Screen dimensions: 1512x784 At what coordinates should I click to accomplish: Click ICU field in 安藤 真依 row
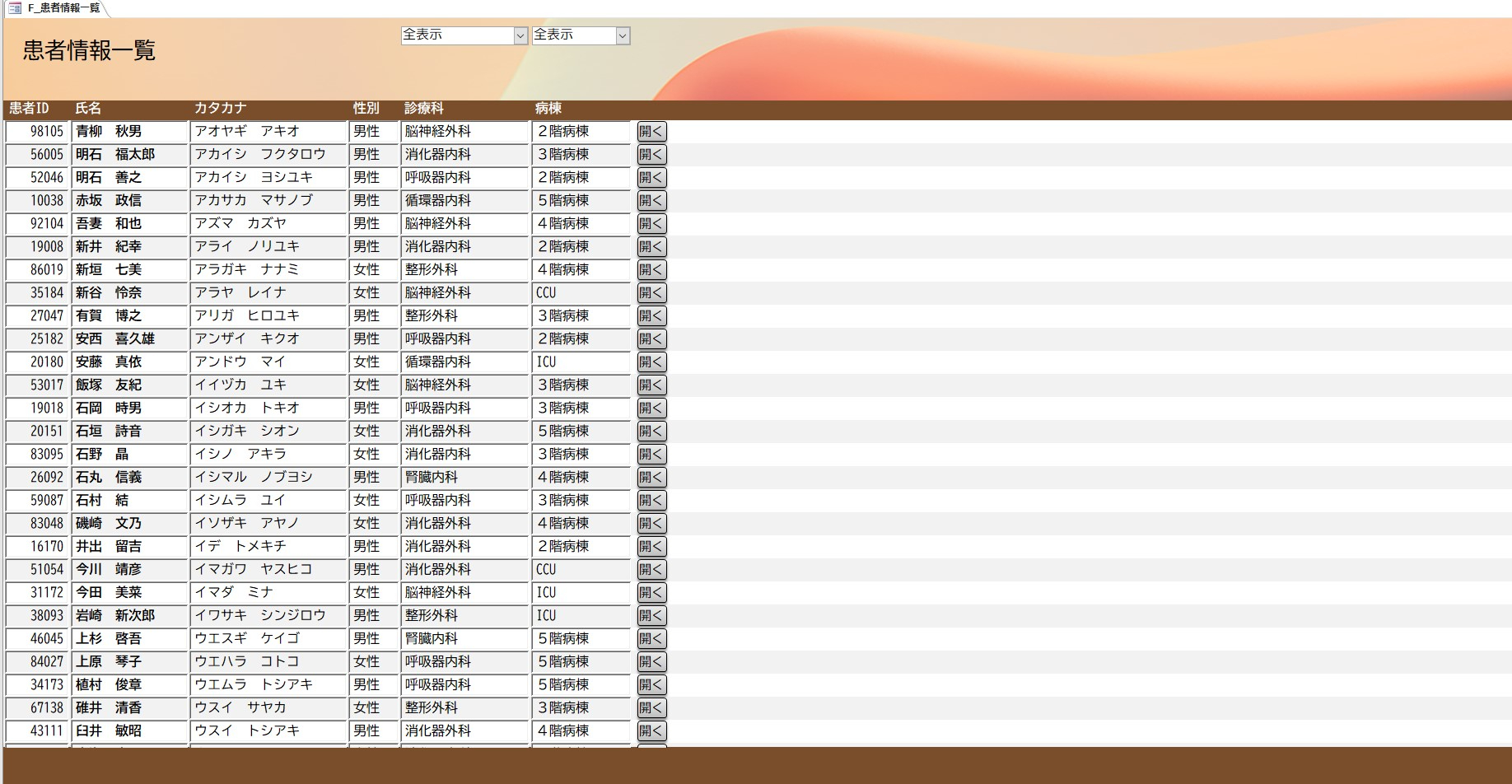pyautogui.click(x=581, y=362)
